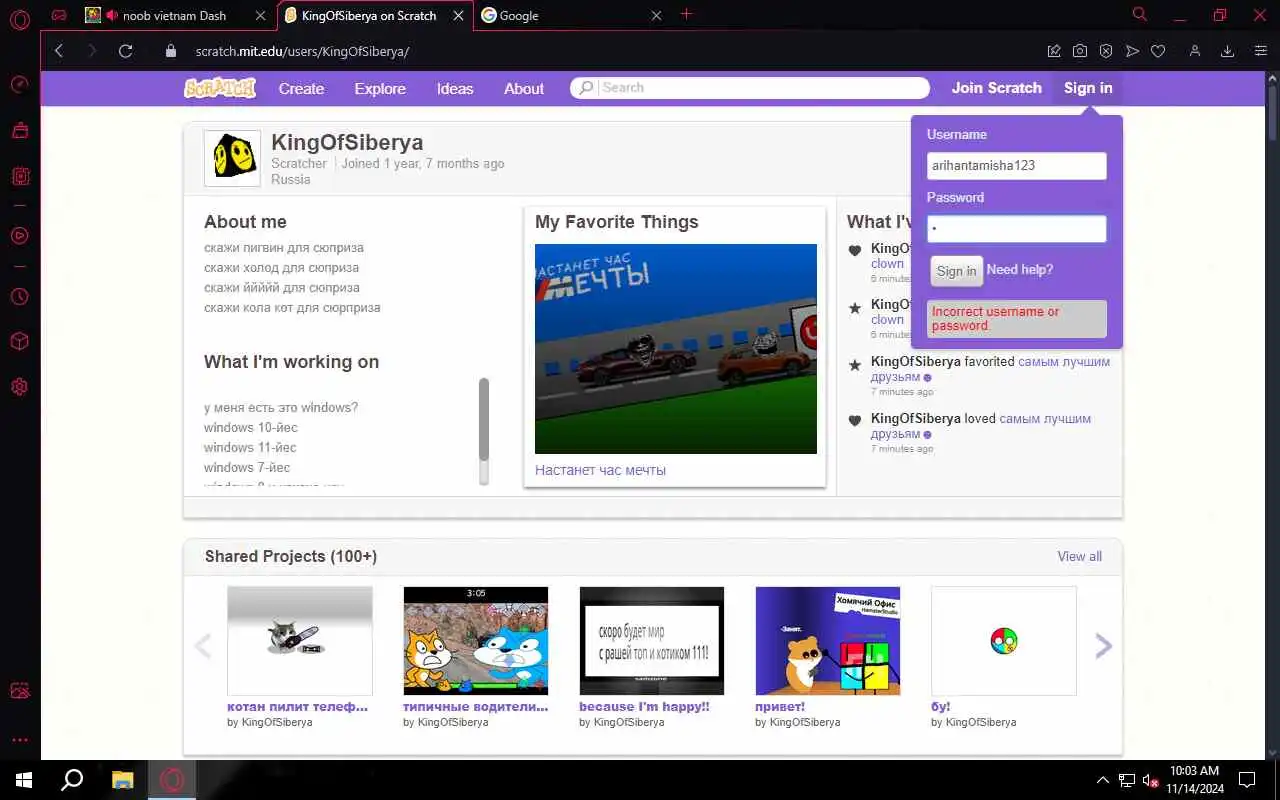Click the address bar URL
Viewport: 1280px width, 800px height.
(303, 51)
